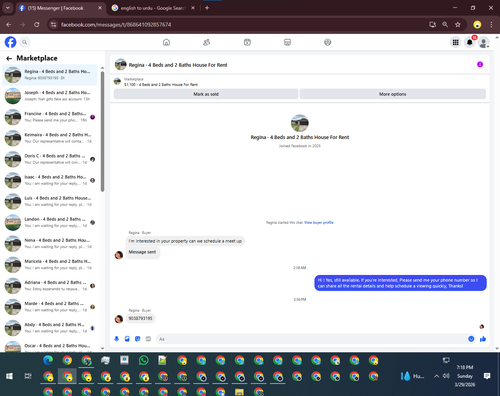Open the Watch video icon in top navigation
Screen dimensions: 500x396
247,42
